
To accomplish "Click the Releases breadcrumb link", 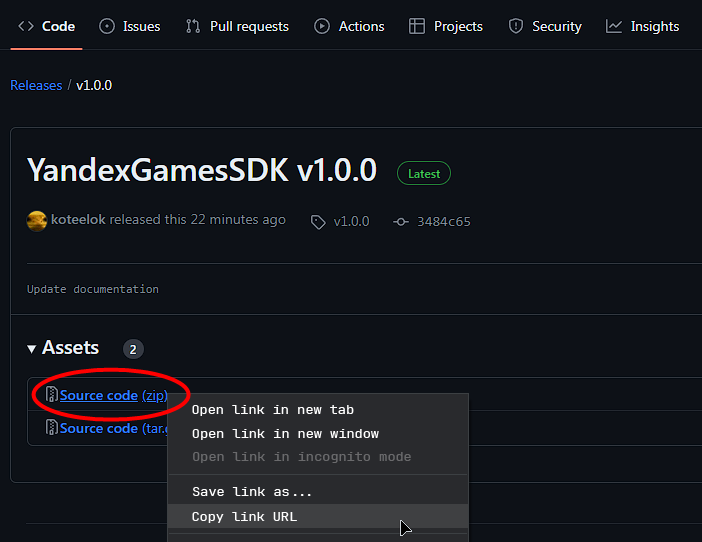I will (36, 85).
